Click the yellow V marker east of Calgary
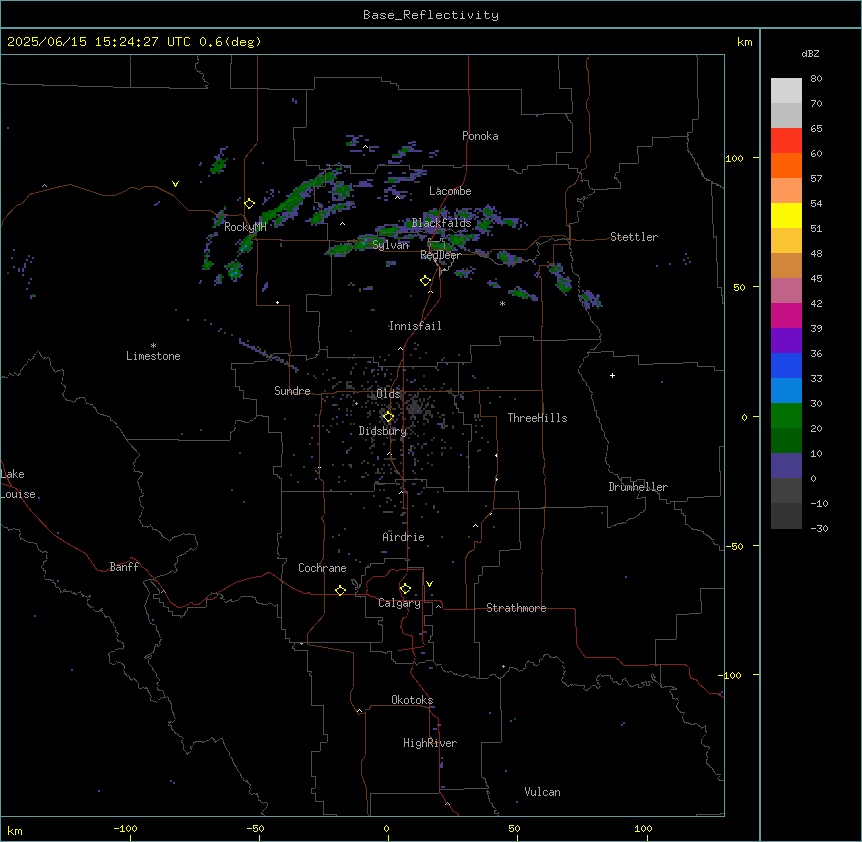 pos(429,584)
